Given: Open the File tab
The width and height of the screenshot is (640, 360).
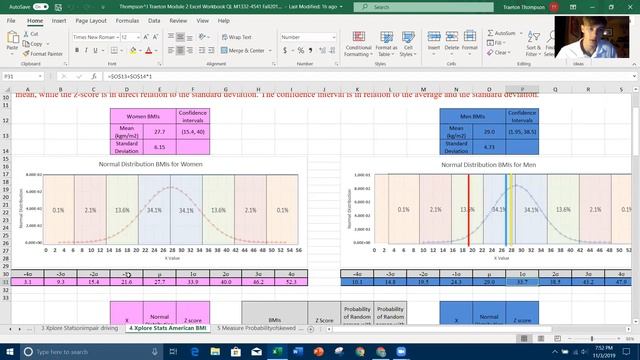Looking at the screenshot, I should click(11, 20).
